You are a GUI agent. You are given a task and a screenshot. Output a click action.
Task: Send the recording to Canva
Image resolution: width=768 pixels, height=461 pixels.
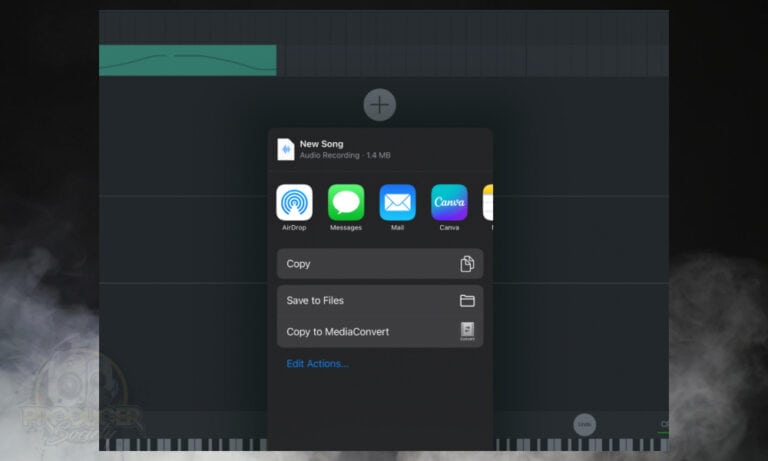pos(449,202)
